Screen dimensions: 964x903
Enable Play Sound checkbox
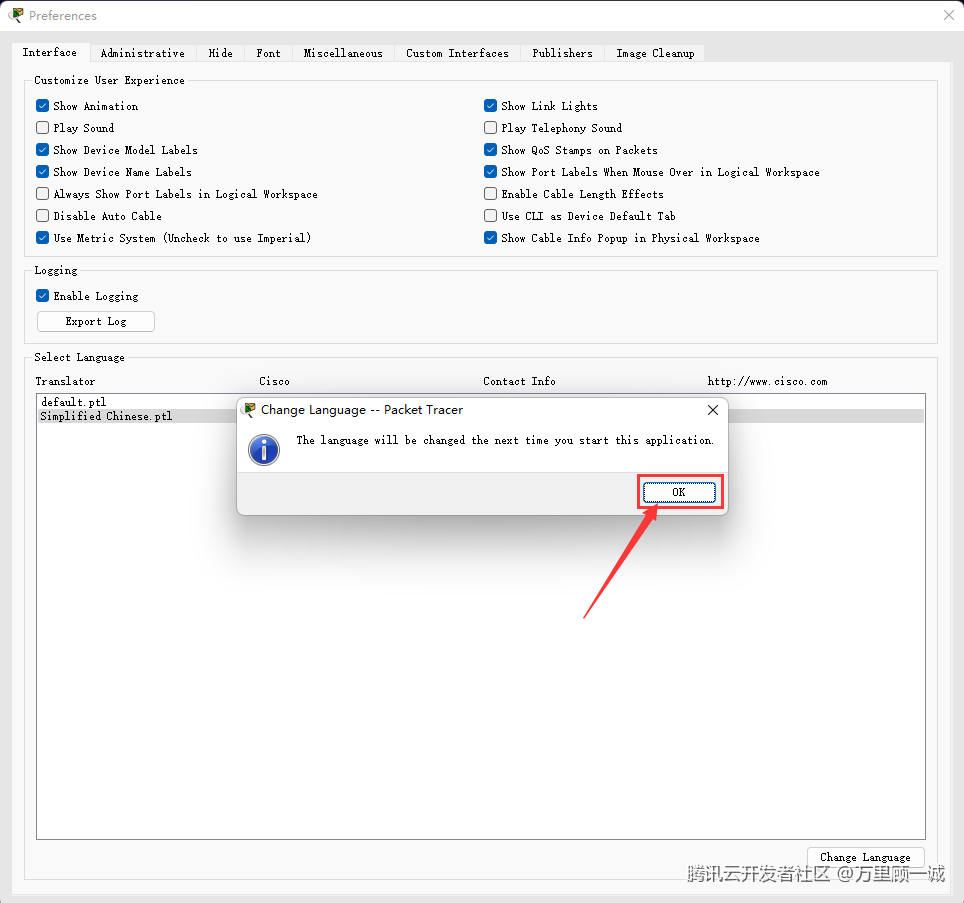click(42, 128)
